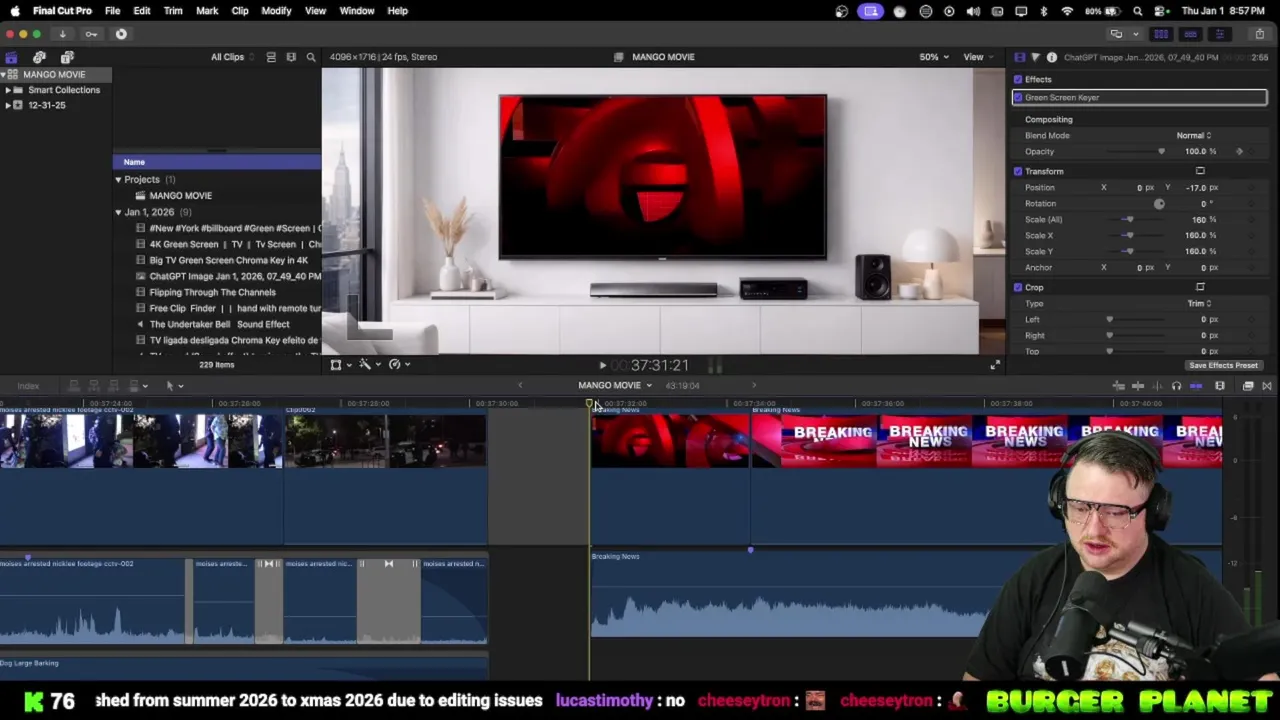Open the Crop Type Trim dropdown

click(x=1199, y=303)
